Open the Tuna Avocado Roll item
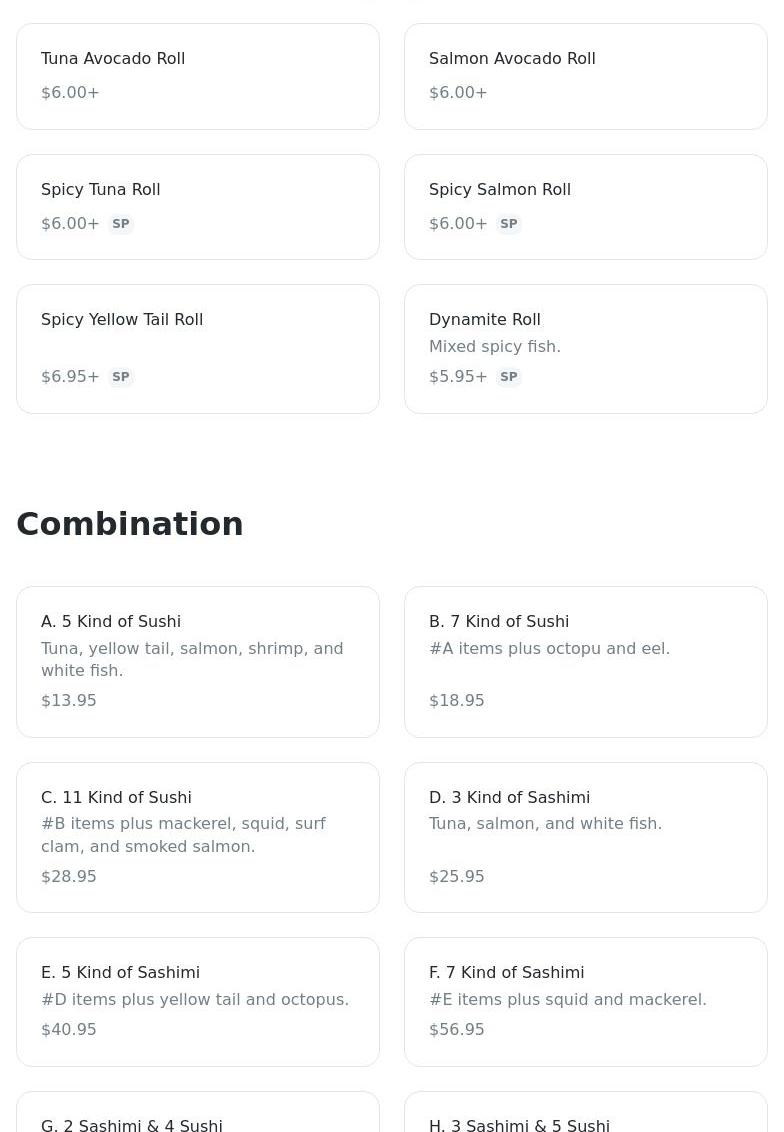This screenshot has width=784, height=1132. click(198, 76)
